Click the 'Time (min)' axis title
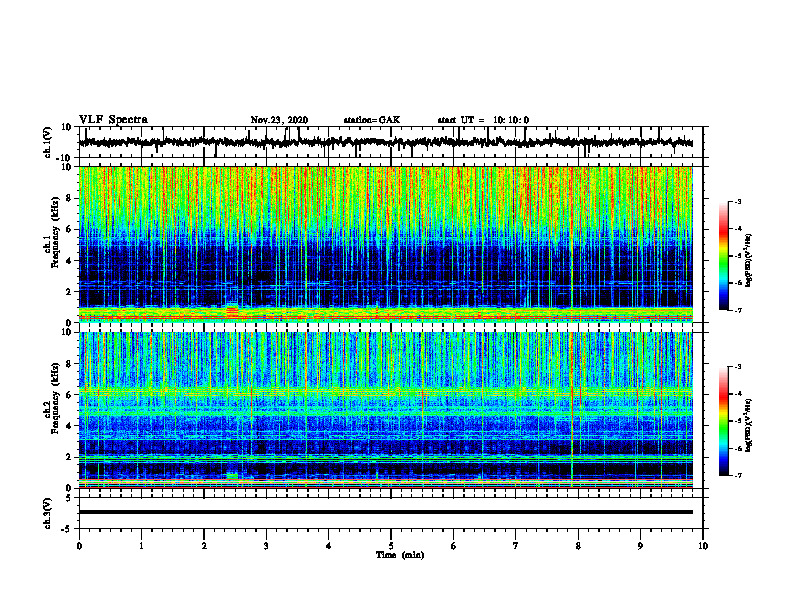Viewport: 792px width, 612px height. coord(400,555)
